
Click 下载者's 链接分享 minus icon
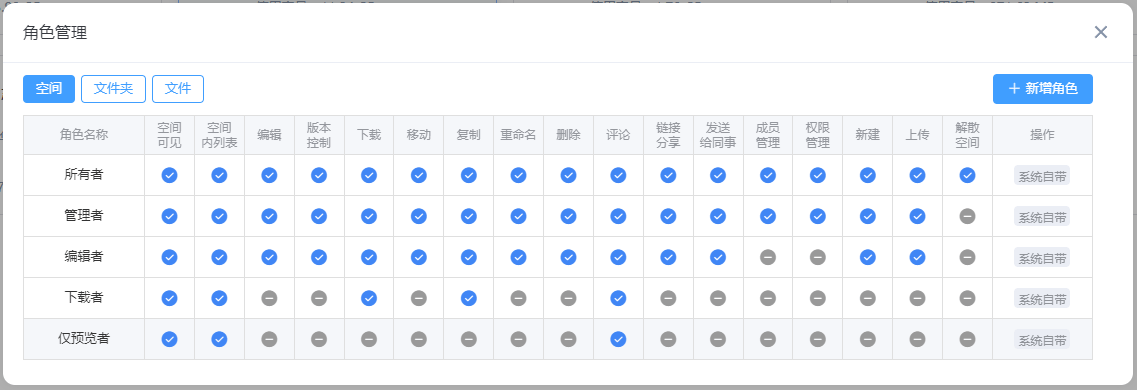[x=668, y=298]
